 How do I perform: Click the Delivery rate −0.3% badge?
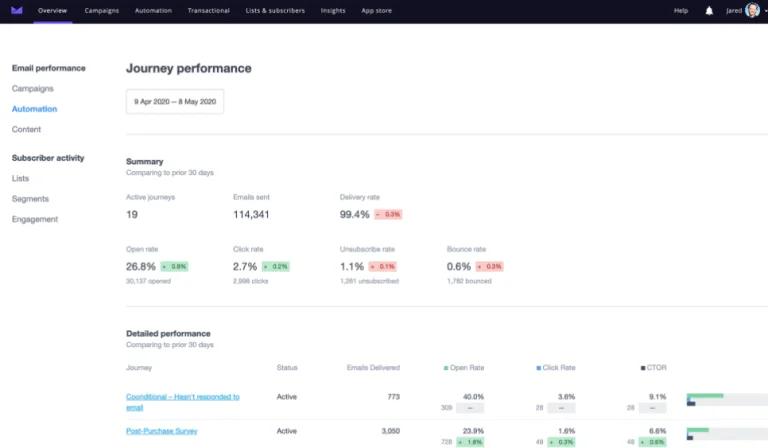pos(388,214)
